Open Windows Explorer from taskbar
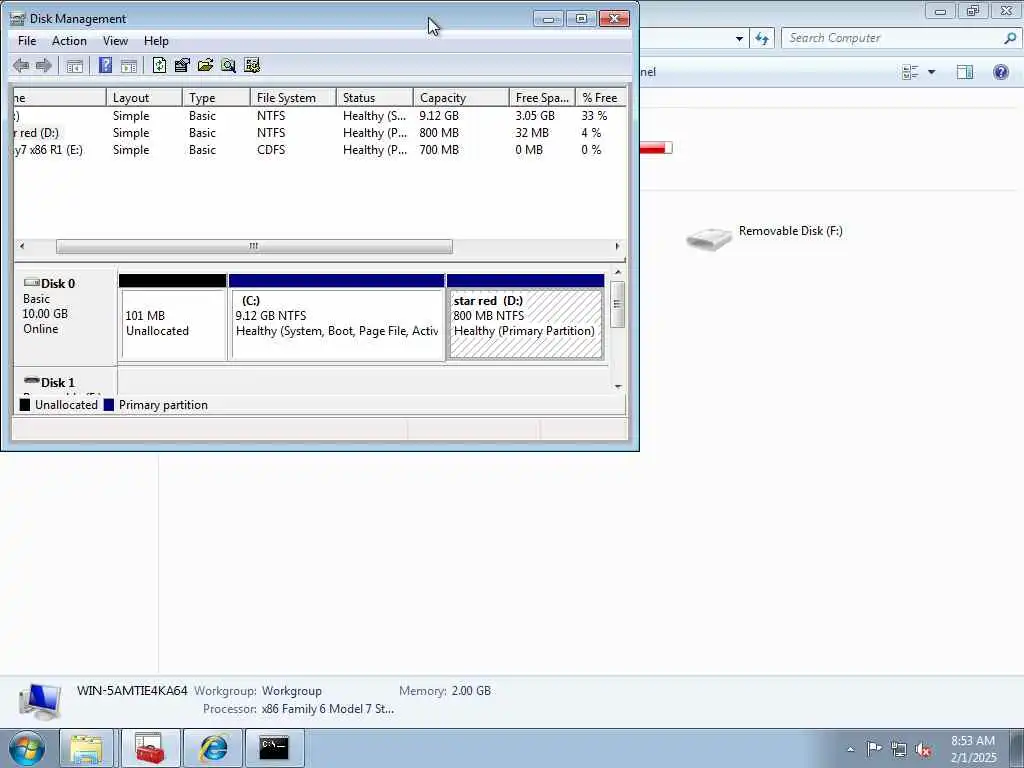1024x768 pixels. (x=87, y=748)
